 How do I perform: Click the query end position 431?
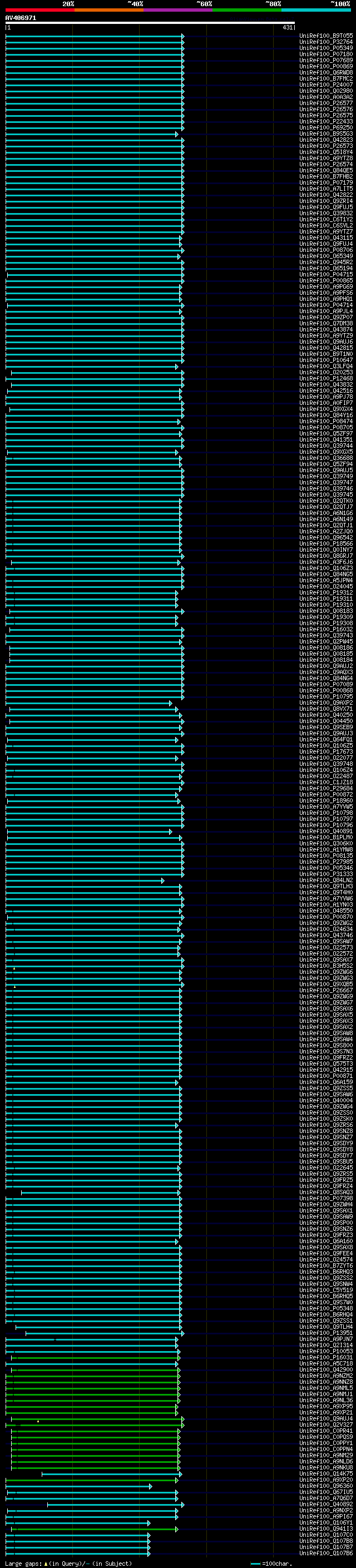pyautogui.click(x=287, y=27)
